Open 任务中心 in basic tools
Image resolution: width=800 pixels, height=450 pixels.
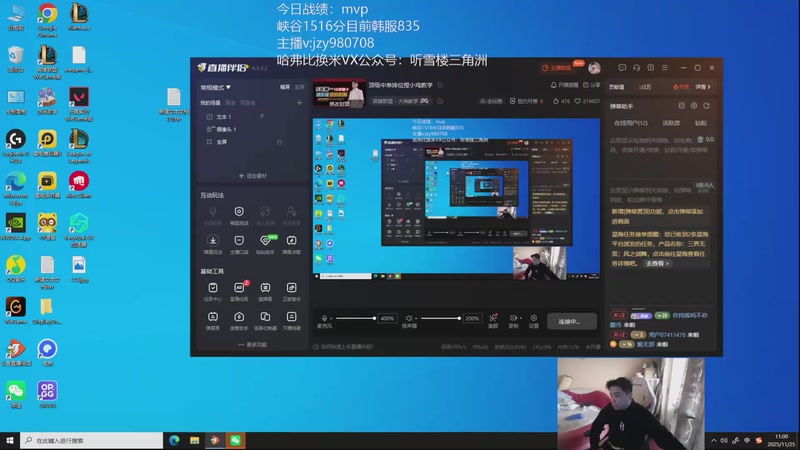click(213, 291)
